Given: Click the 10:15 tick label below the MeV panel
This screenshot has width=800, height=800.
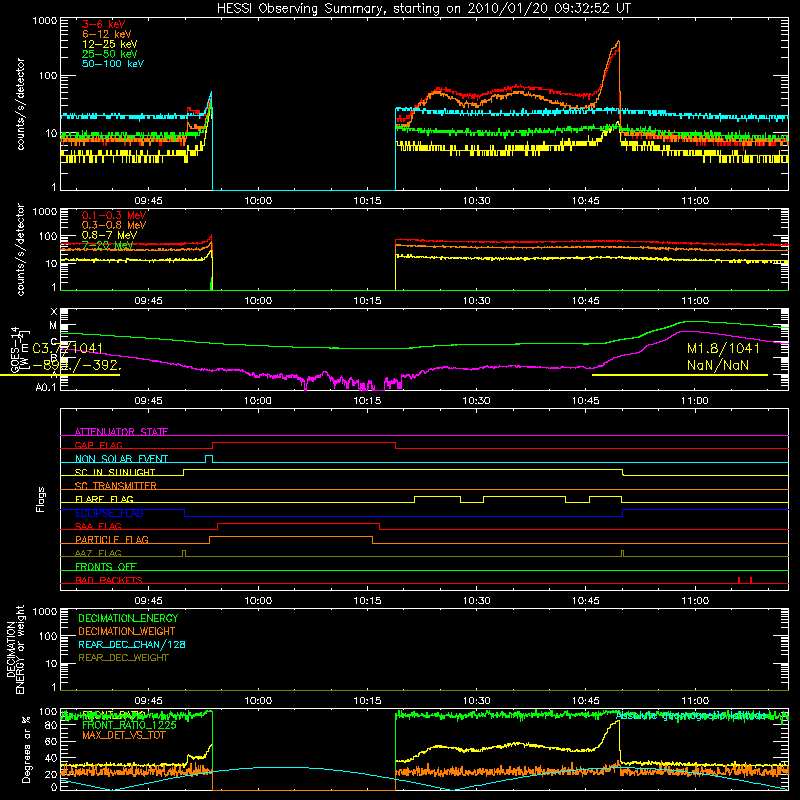Looking at the screenshot, I should [367, 300].
